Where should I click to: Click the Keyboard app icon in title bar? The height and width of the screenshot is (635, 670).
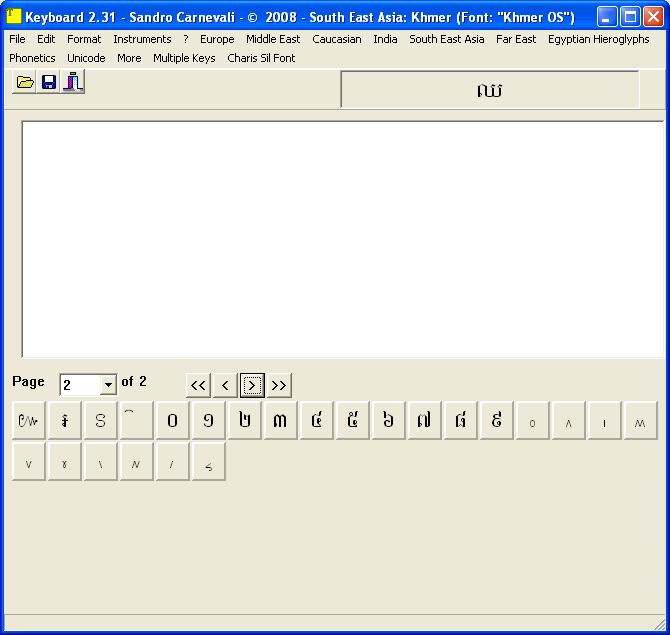[14, 16]
